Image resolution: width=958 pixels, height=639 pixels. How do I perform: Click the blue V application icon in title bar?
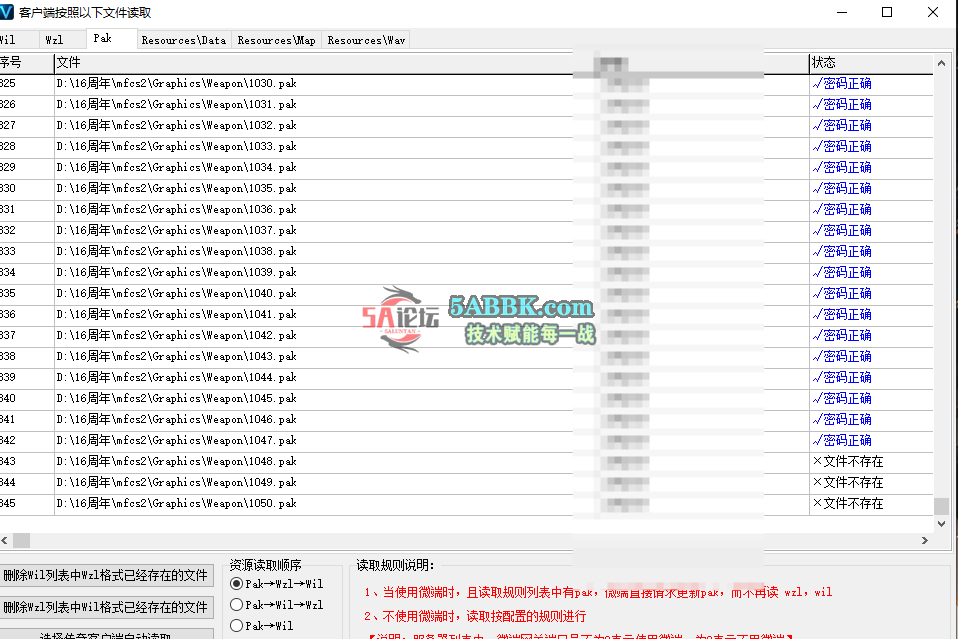[x=6, y=12]
